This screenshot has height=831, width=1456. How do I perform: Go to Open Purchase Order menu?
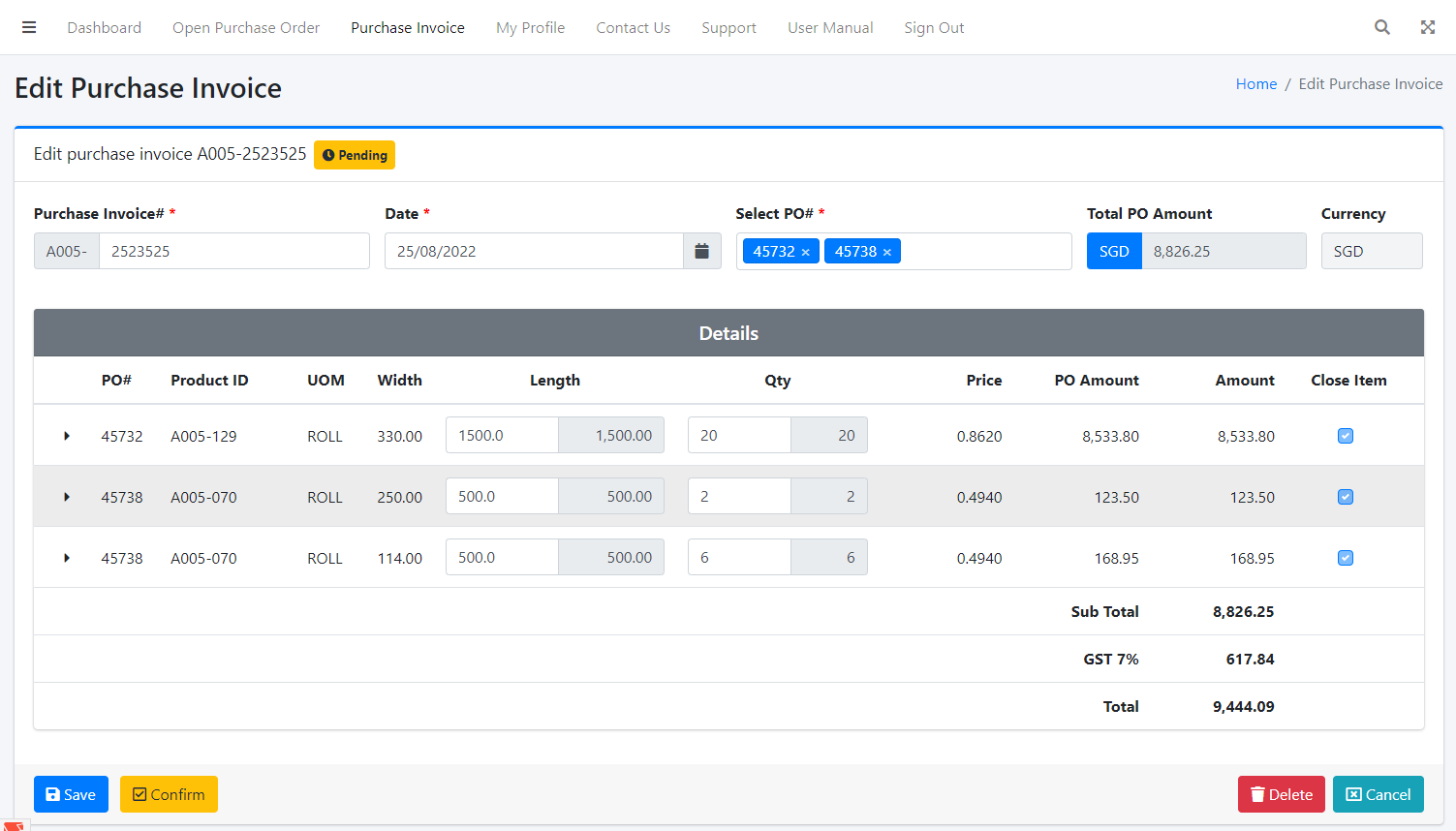(246, 27)
